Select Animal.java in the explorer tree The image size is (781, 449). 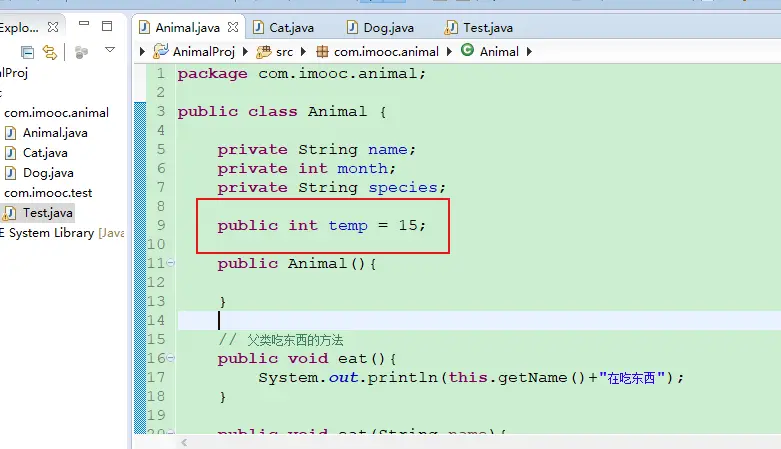click(x=55, y=133)
